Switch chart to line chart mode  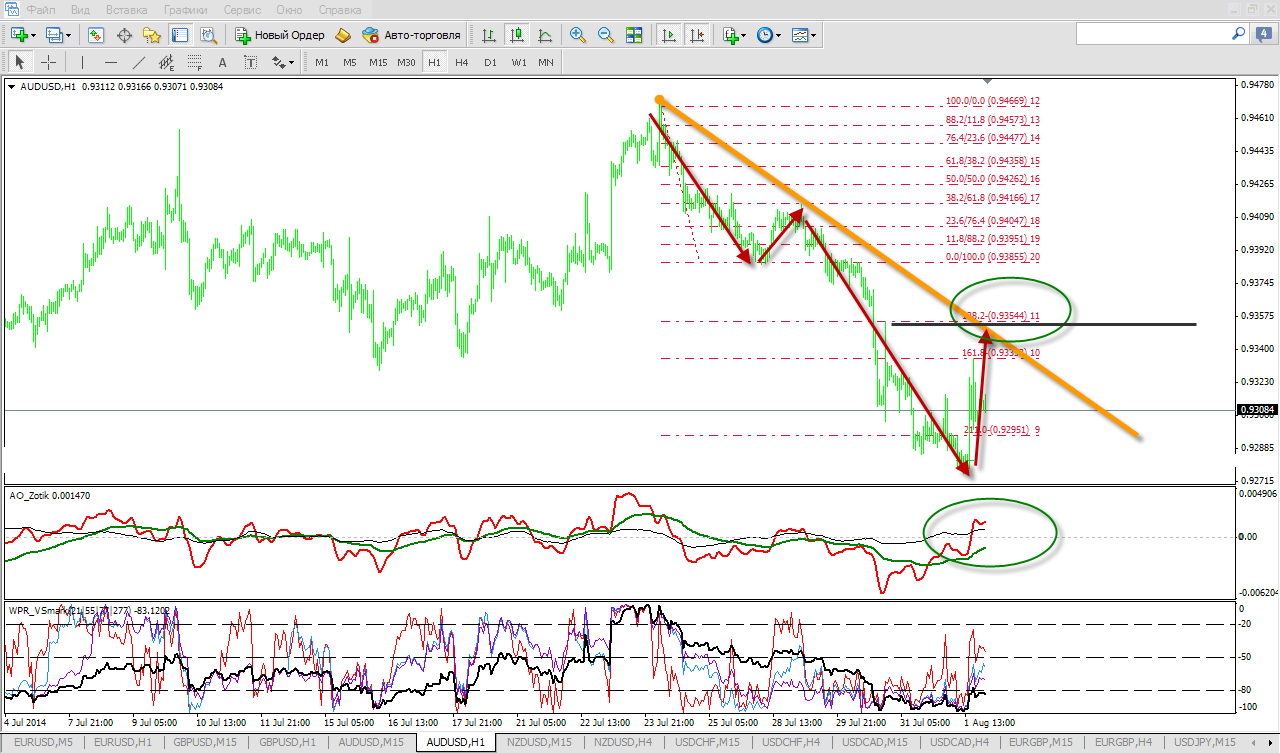click(545, 35)
